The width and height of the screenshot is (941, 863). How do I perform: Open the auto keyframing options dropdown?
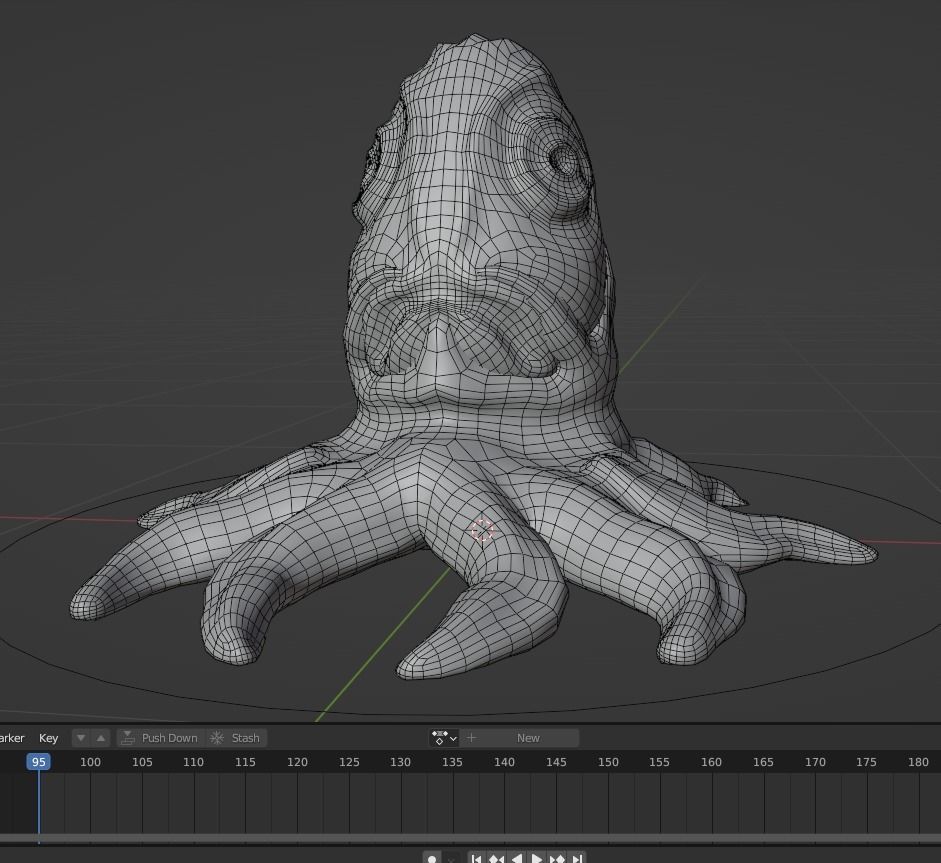[x=452, y=858]
